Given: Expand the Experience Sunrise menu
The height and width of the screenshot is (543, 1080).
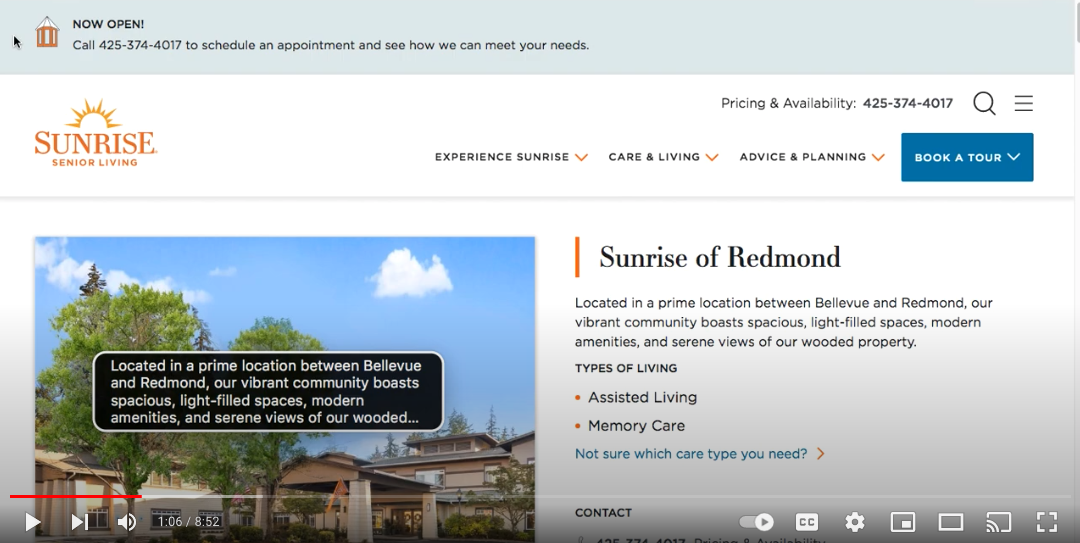Looking at the screenshot, I should click(x=511, y=157).
